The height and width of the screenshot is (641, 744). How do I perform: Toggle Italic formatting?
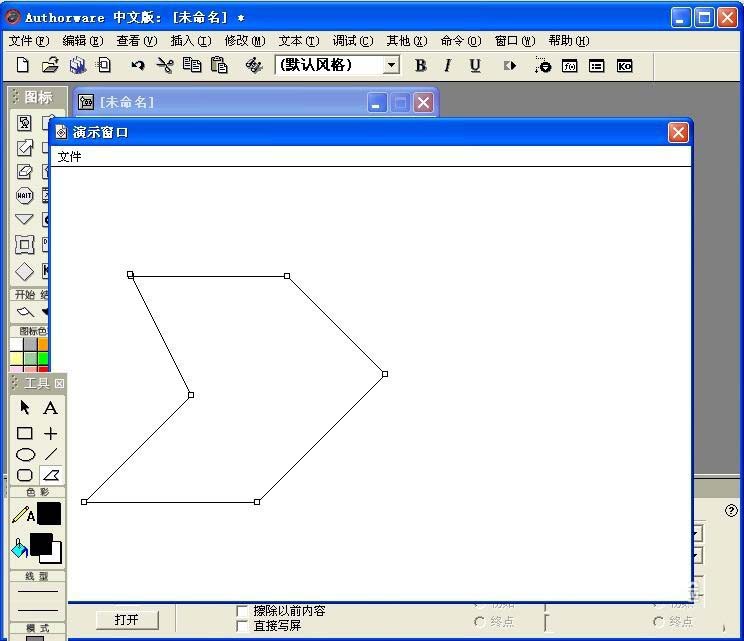pyautogui.click(x=447, y=65)
